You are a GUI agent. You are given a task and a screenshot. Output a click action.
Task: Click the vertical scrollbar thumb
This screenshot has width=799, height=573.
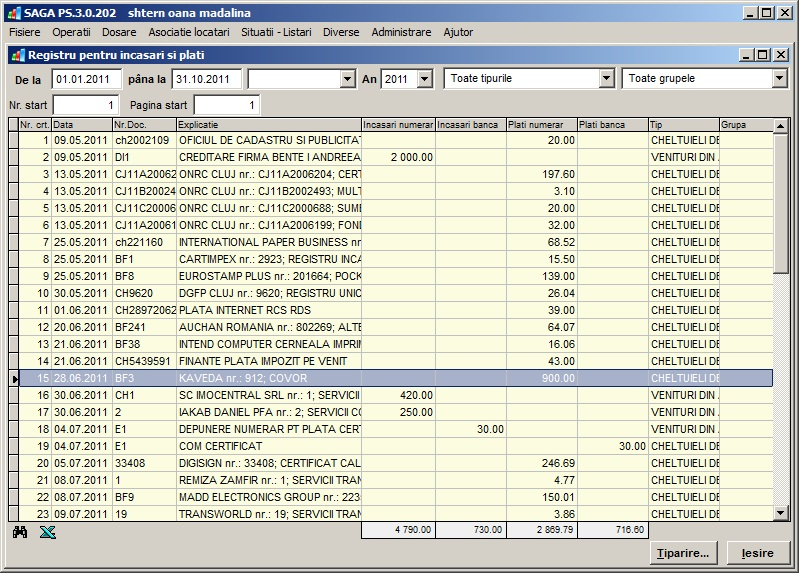pos(780,204)
